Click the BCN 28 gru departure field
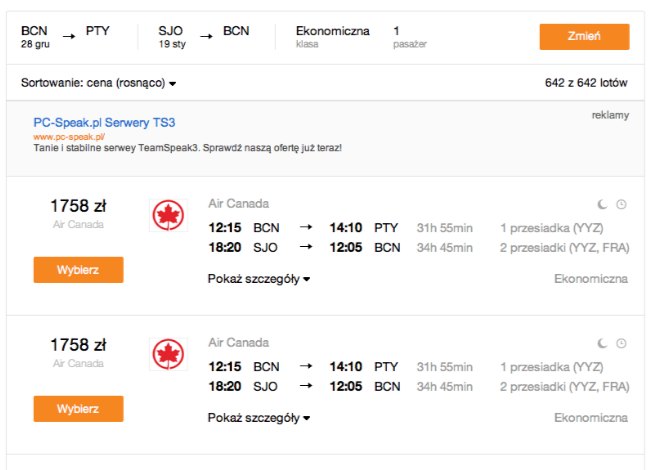The height and width of the screenshot is (470, 654). [x=35, y=37]
